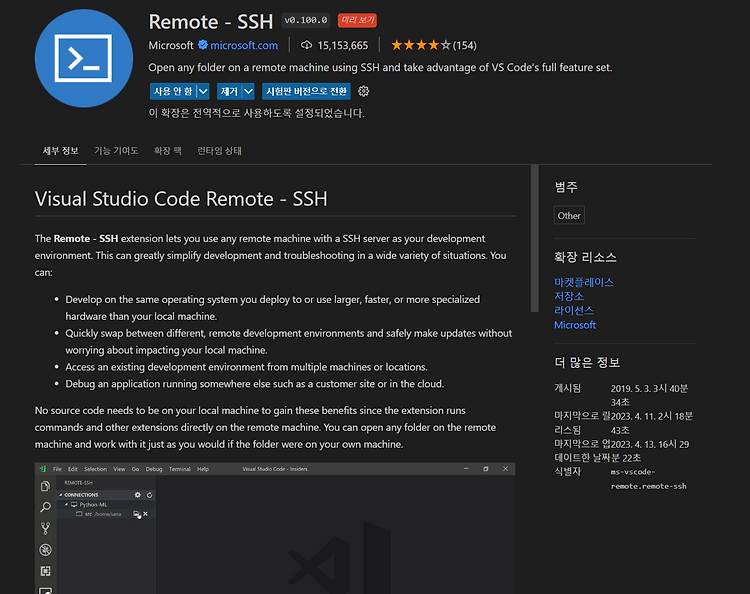Viewport: 750px width, 594px height.
Task: Click the install count cloud download icon
Action: point(306,45)
